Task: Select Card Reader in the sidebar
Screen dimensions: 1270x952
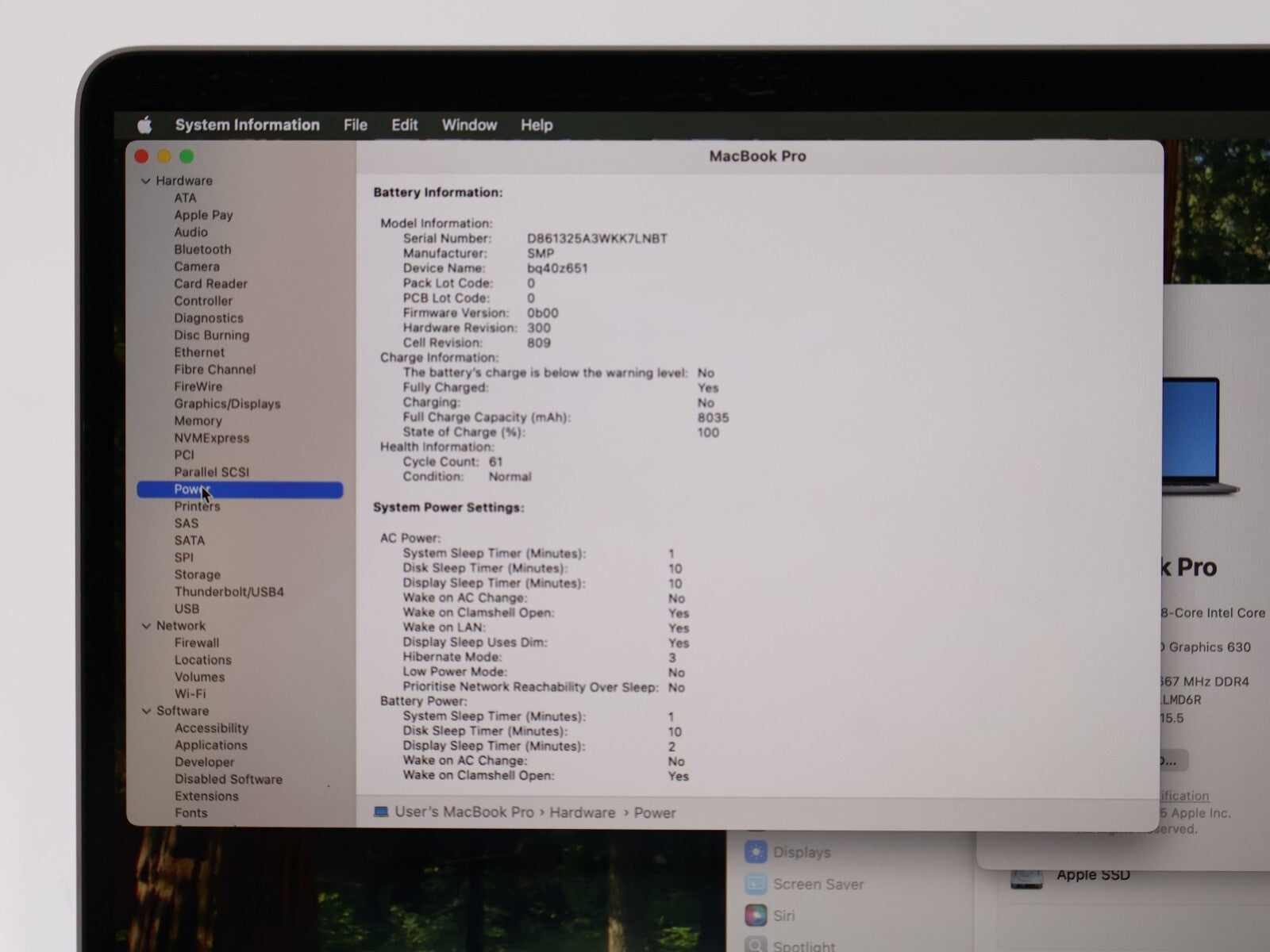Action: pos(210,283)
